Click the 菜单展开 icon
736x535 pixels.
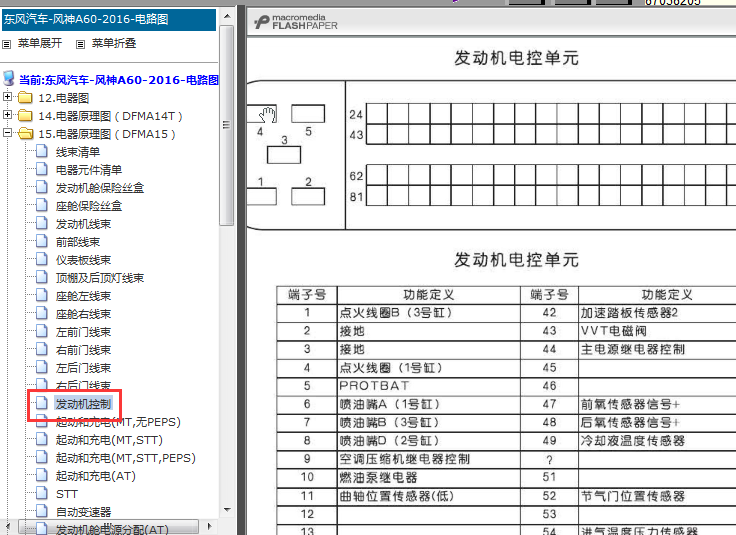pyautogui.click(x=7, y=45)
